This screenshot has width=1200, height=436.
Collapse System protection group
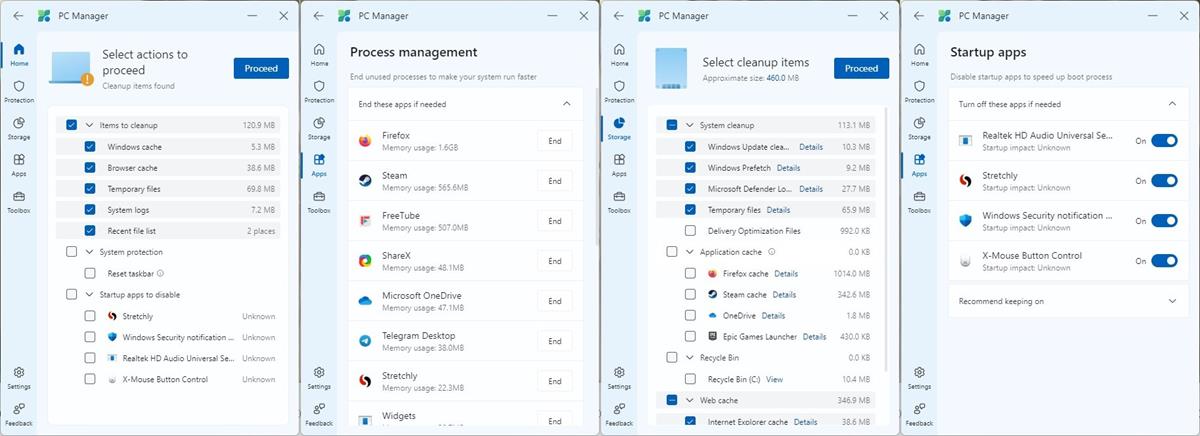point(89,252)
